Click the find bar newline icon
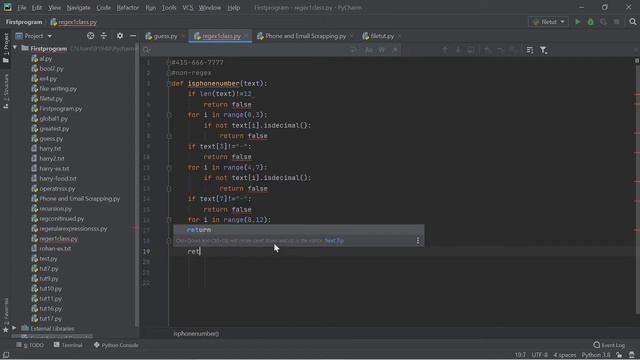The width and height of the screenshot is (640, 360). tap(353, 50)
